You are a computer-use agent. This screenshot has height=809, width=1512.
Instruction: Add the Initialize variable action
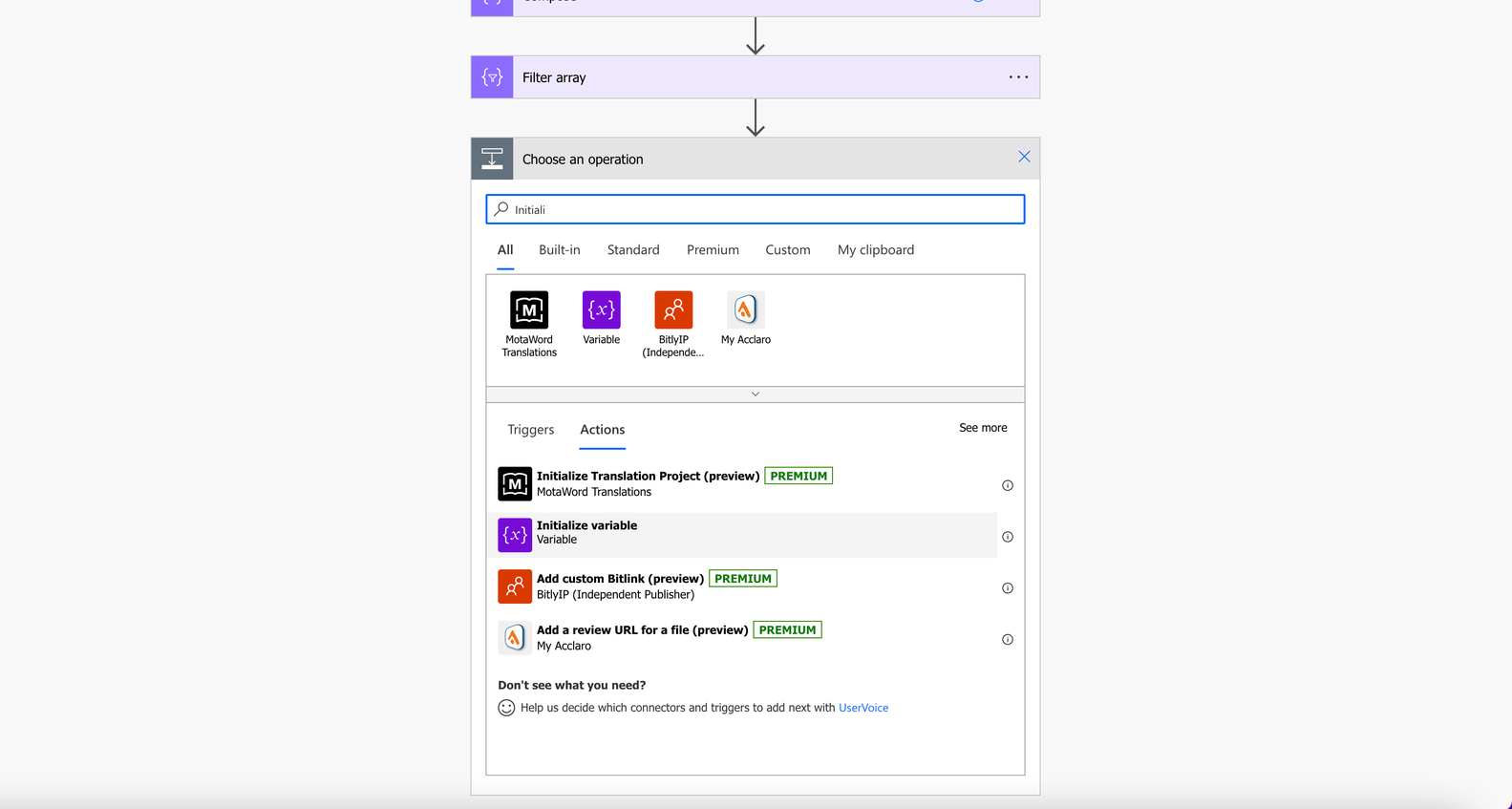[747, 535]
